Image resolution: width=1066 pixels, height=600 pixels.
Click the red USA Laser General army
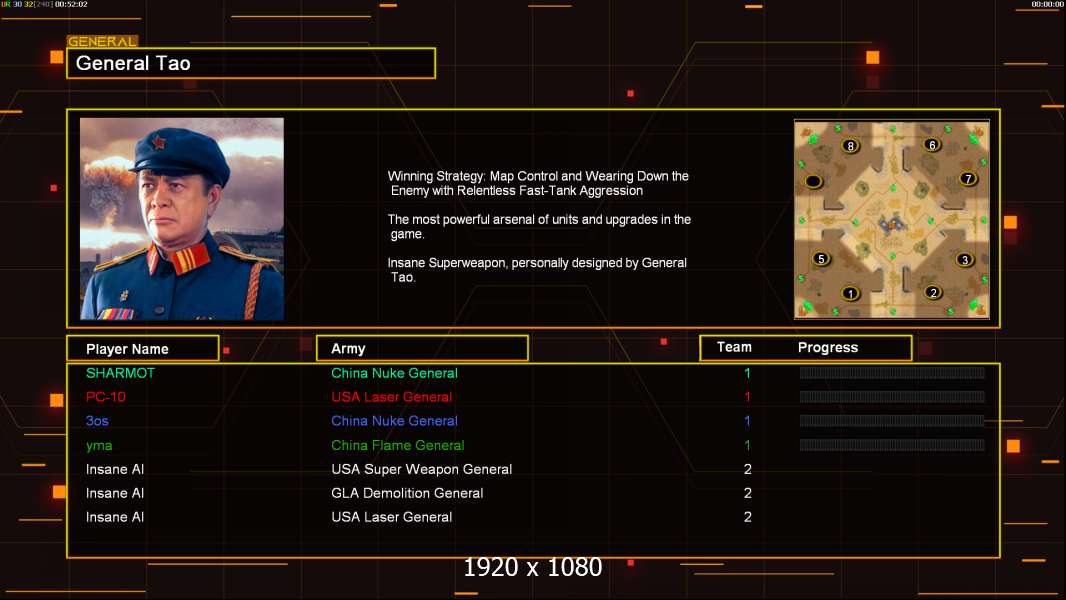click(392, 397)
